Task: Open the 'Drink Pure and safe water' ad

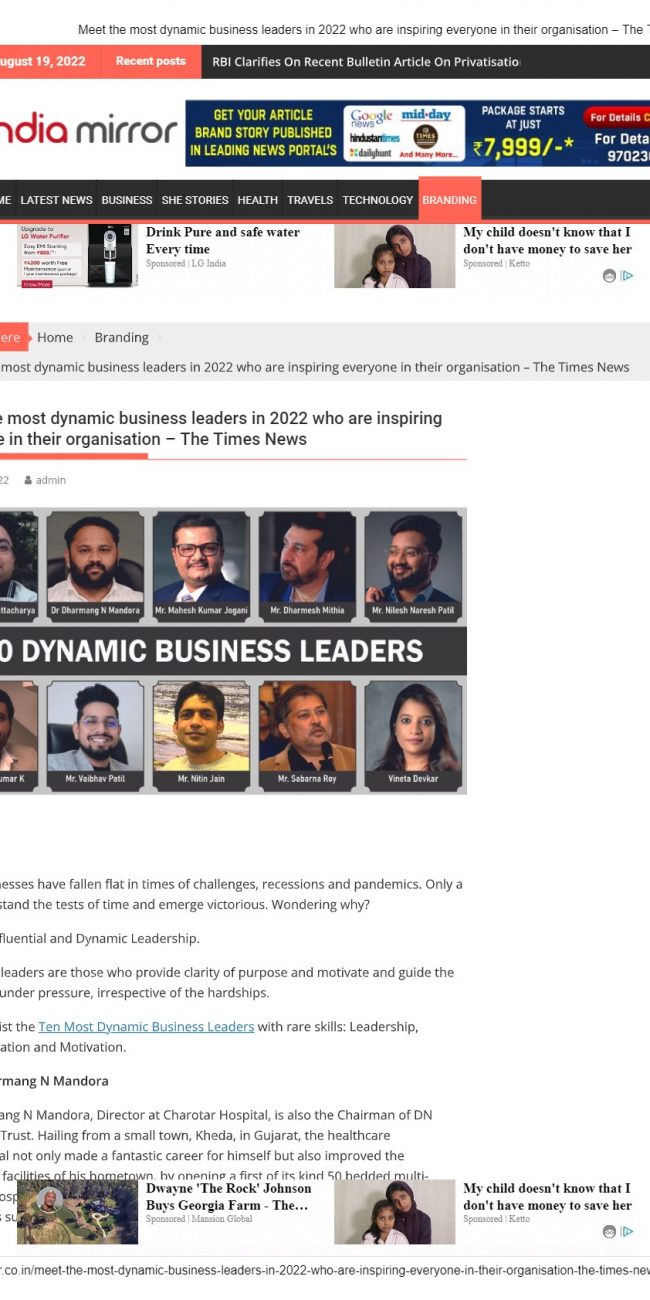Action: [223, 240]
